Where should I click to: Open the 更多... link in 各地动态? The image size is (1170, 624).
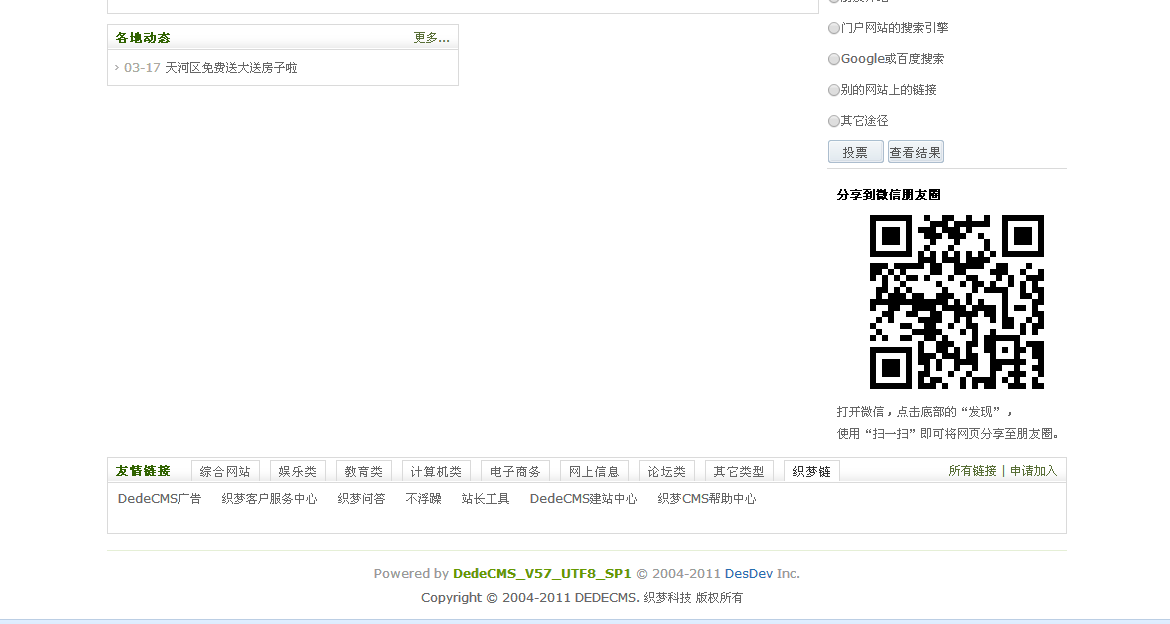click(x=431, y=37)
